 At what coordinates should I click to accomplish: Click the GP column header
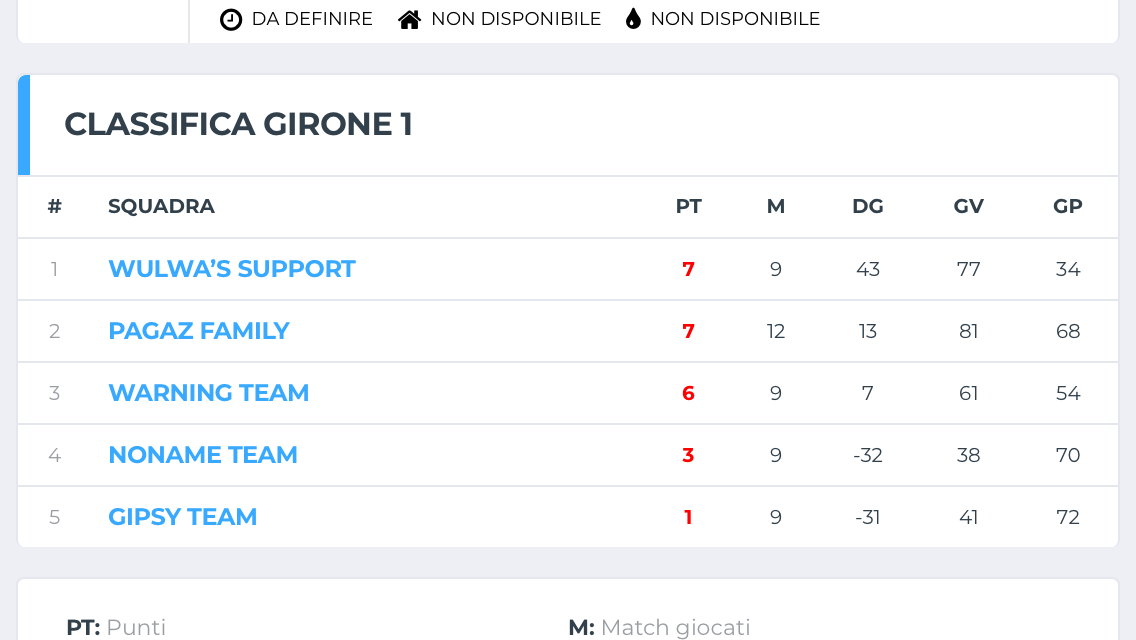click(x=1068, y=207)
